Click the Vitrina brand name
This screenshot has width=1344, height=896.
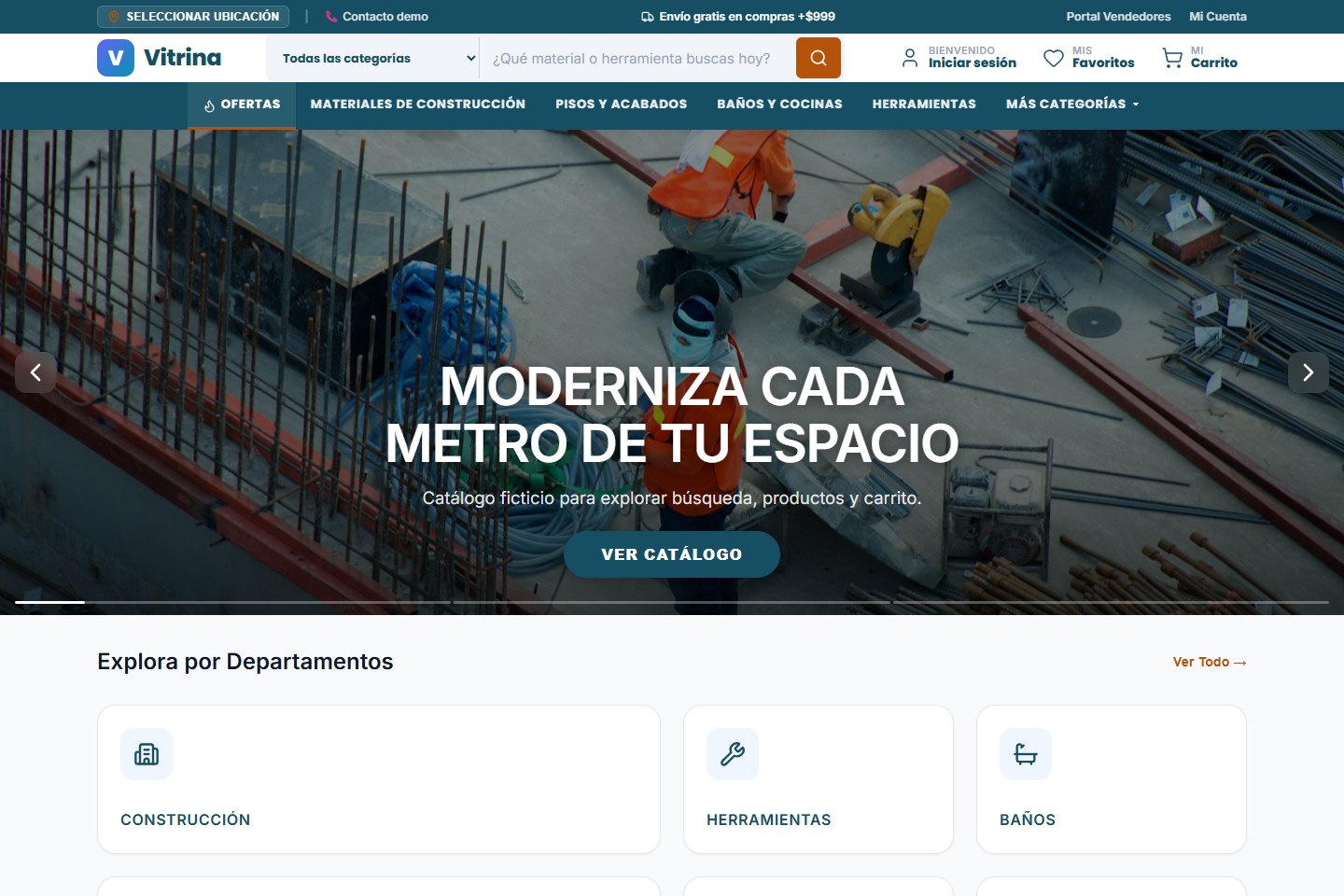point(183,58)
